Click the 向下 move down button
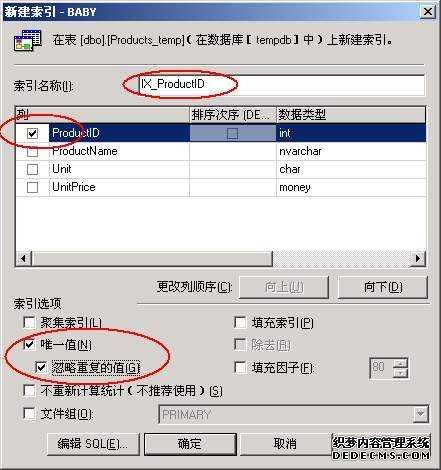 point(383,287)
